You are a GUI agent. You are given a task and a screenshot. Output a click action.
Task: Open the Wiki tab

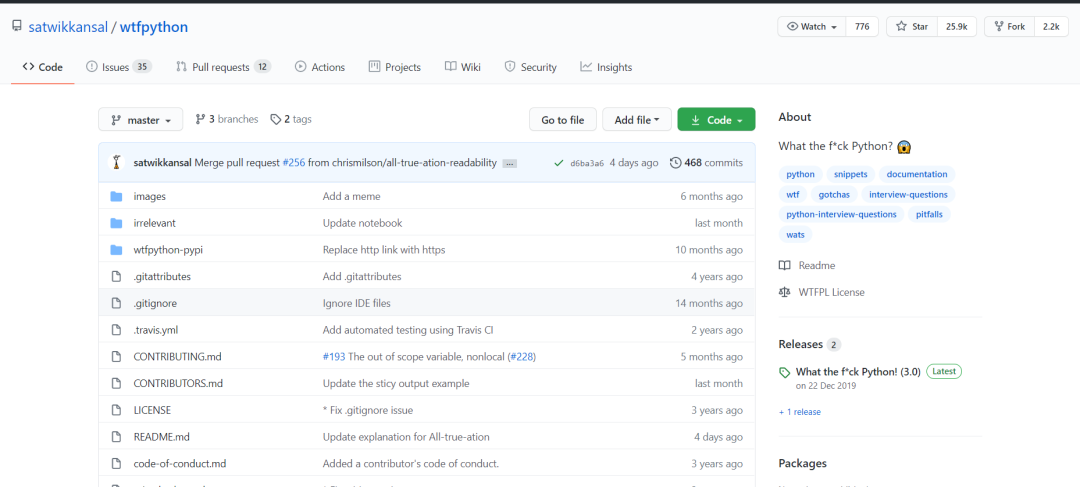(463, 67)
